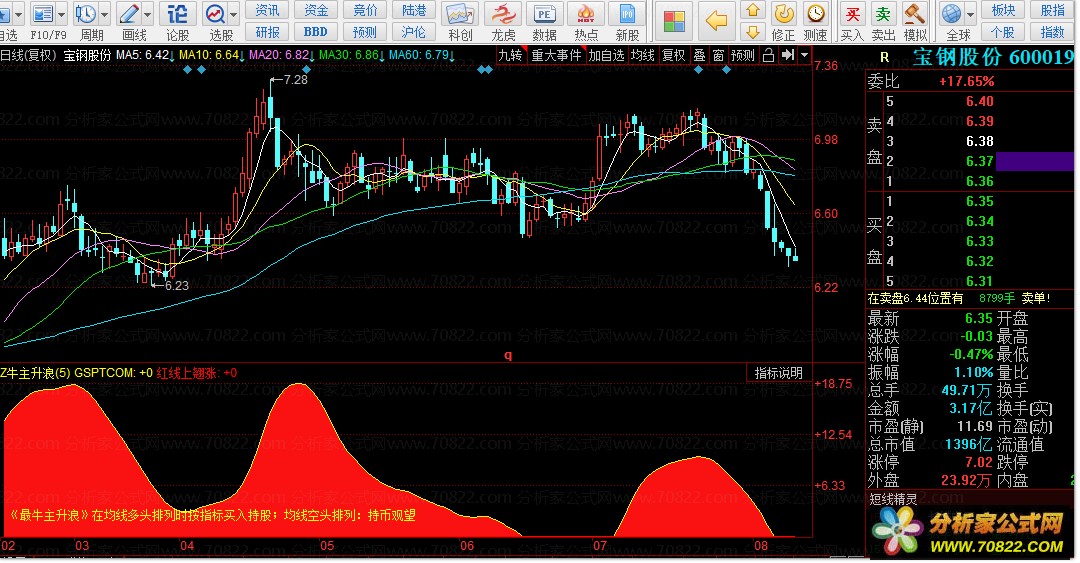Click the 资讯 news button
1080x563 pixels.
pyautogui.click(x=267, y=10)
